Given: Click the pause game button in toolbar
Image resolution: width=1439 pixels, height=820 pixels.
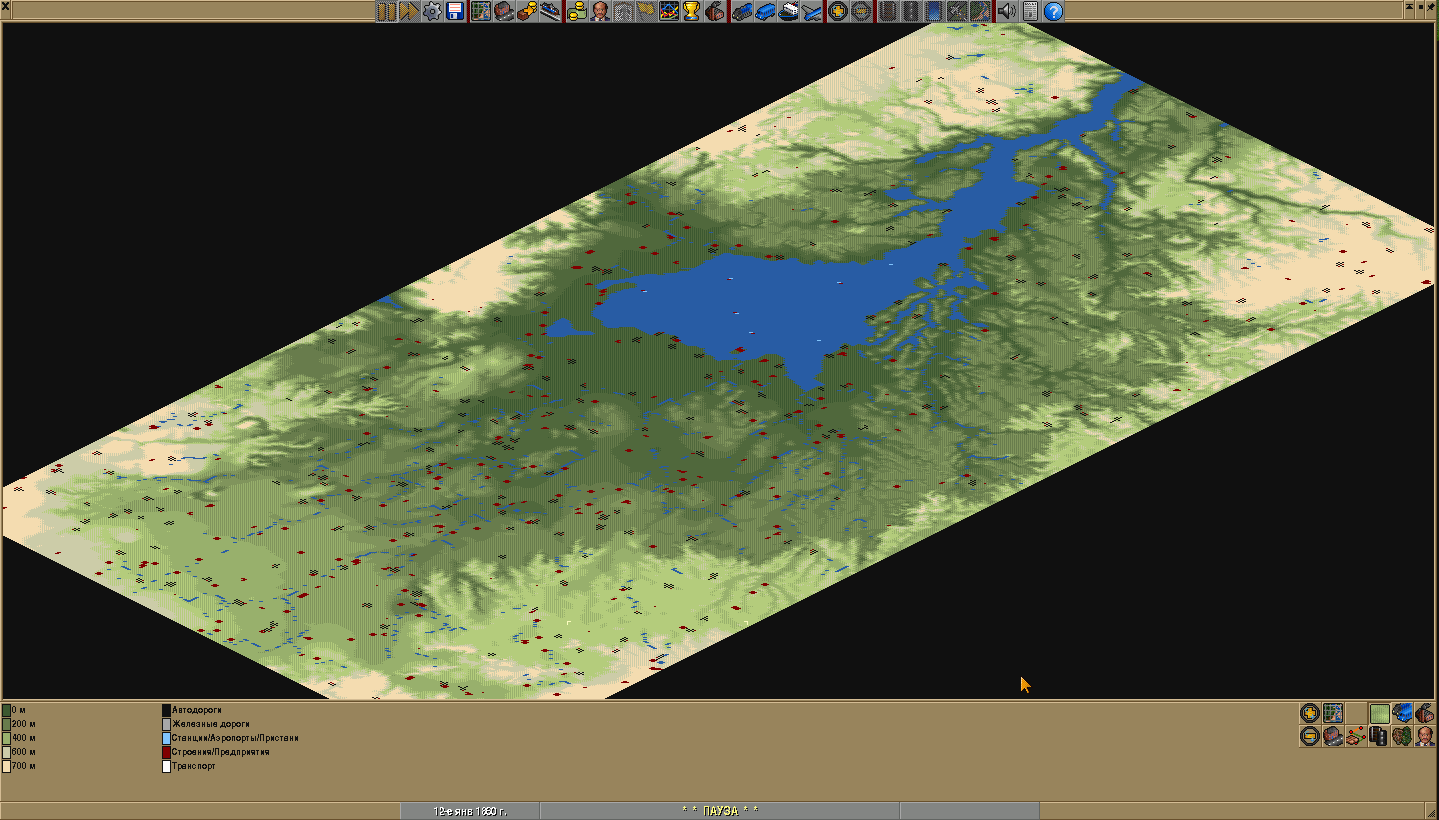Looking at the screenshot, I should pos(386,11).
